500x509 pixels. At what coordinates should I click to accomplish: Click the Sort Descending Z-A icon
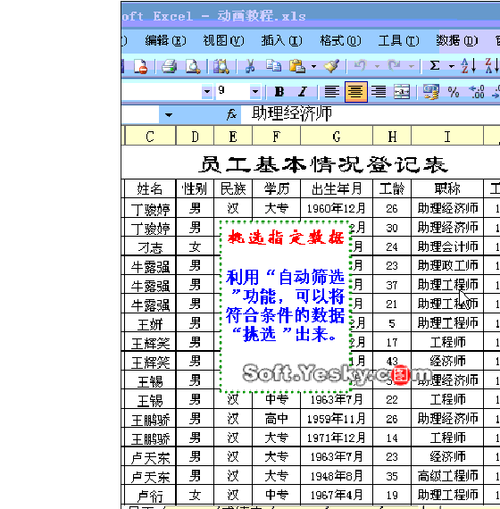[x=492, y=66]
